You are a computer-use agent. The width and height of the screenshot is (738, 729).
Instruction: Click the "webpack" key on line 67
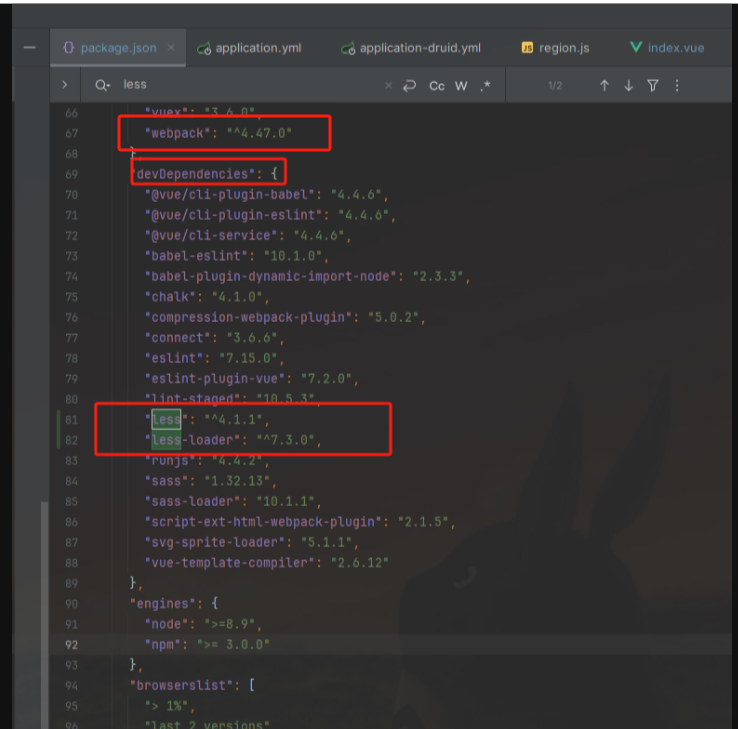[177, 134]
